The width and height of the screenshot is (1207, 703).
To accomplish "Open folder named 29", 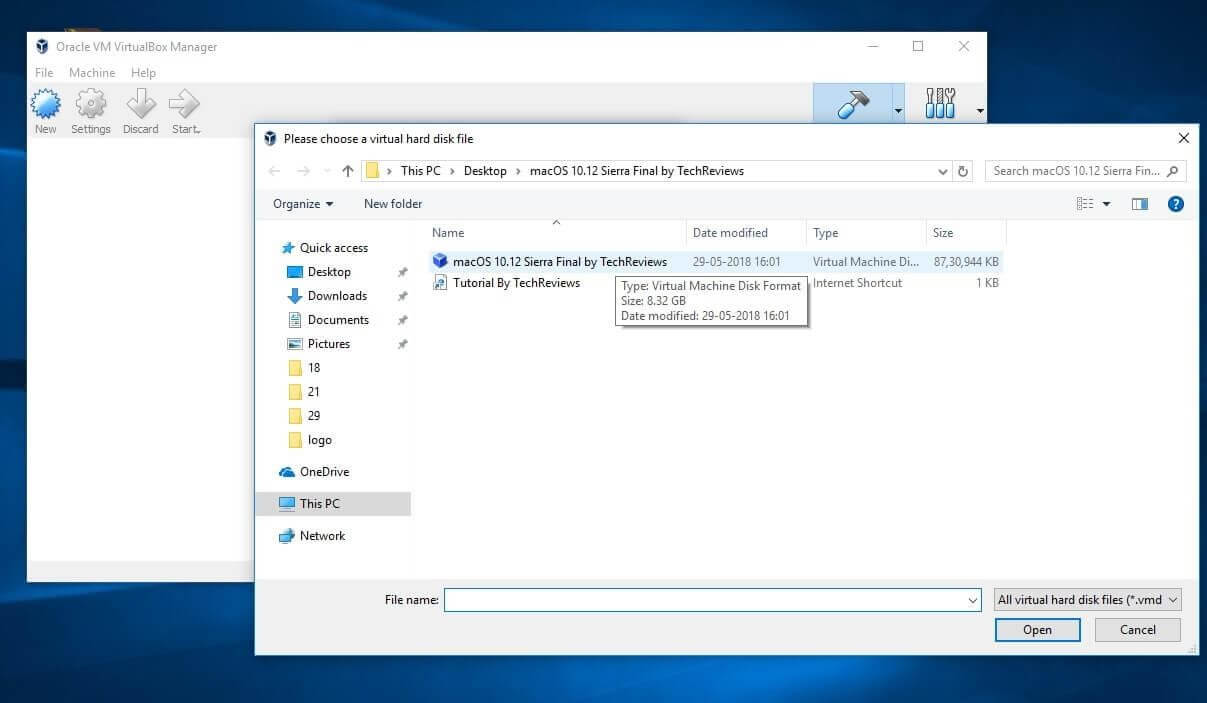I will click(x=314, y=416).
